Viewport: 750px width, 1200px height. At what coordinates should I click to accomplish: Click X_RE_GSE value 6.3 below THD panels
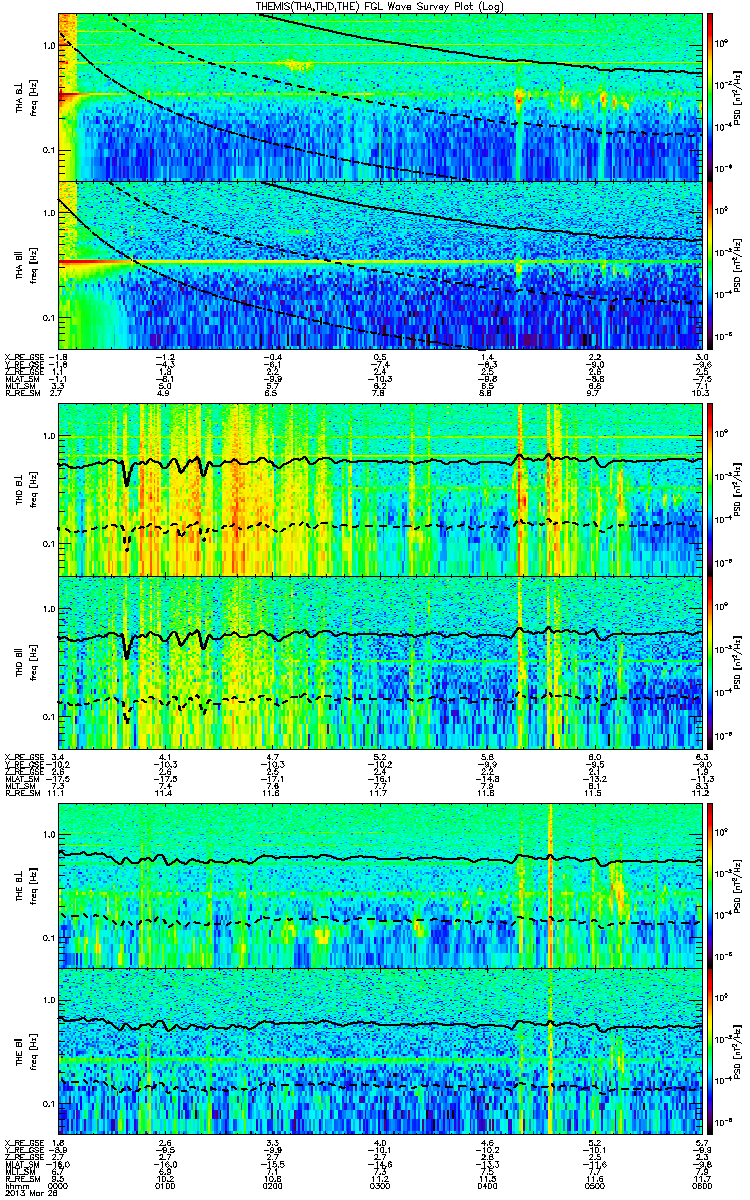click(x=701, y=755)
